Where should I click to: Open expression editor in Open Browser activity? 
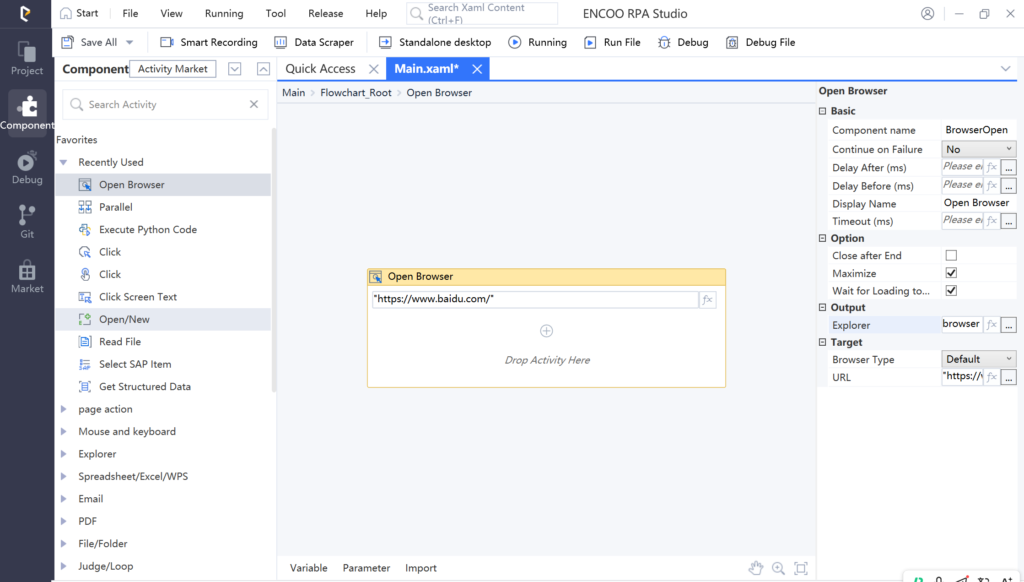pyautogui.click(x=707, y=299)
